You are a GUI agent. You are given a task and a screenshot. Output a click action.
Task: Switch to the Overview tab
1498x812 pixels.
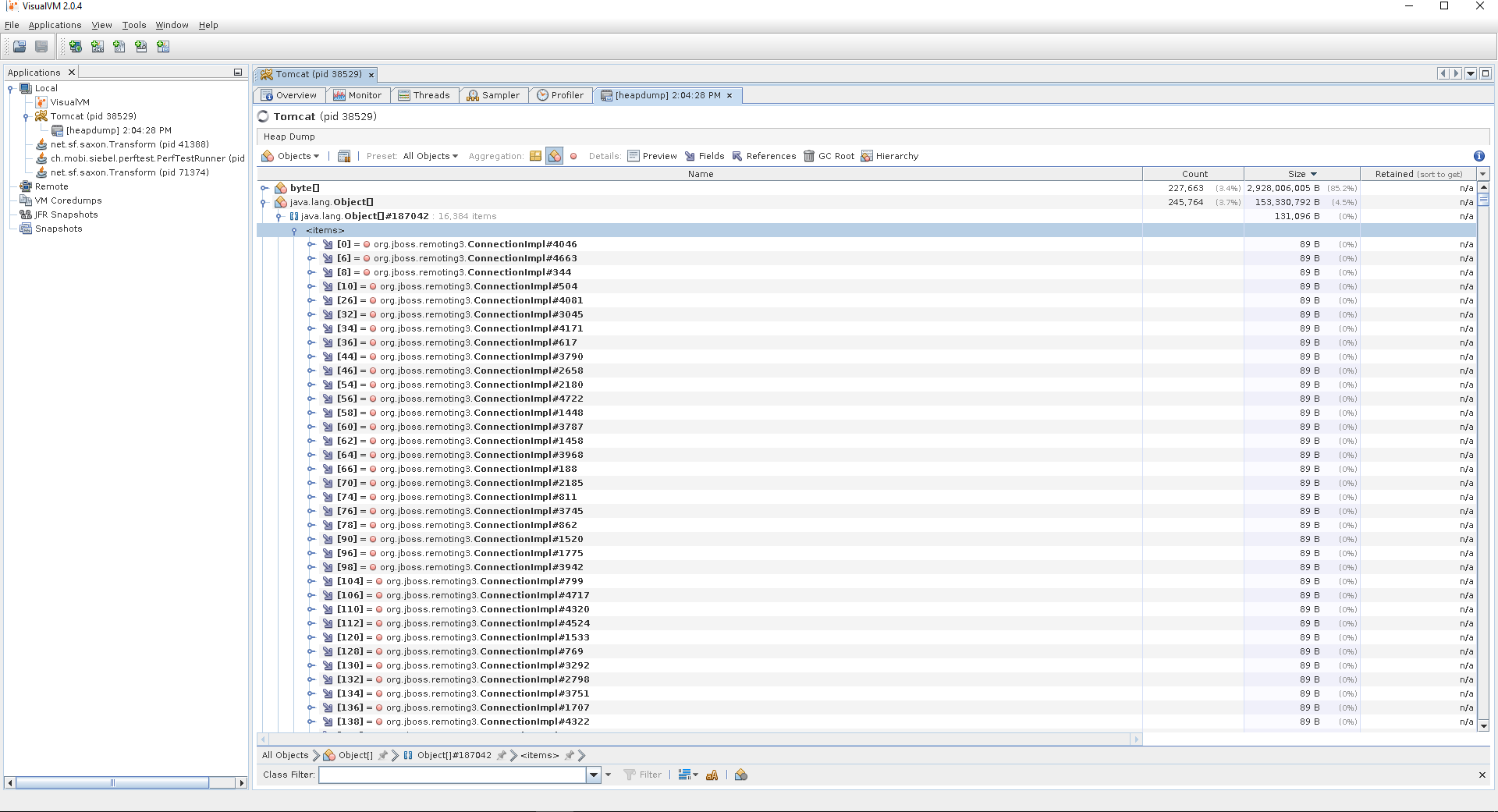click(x=289, y=95)
